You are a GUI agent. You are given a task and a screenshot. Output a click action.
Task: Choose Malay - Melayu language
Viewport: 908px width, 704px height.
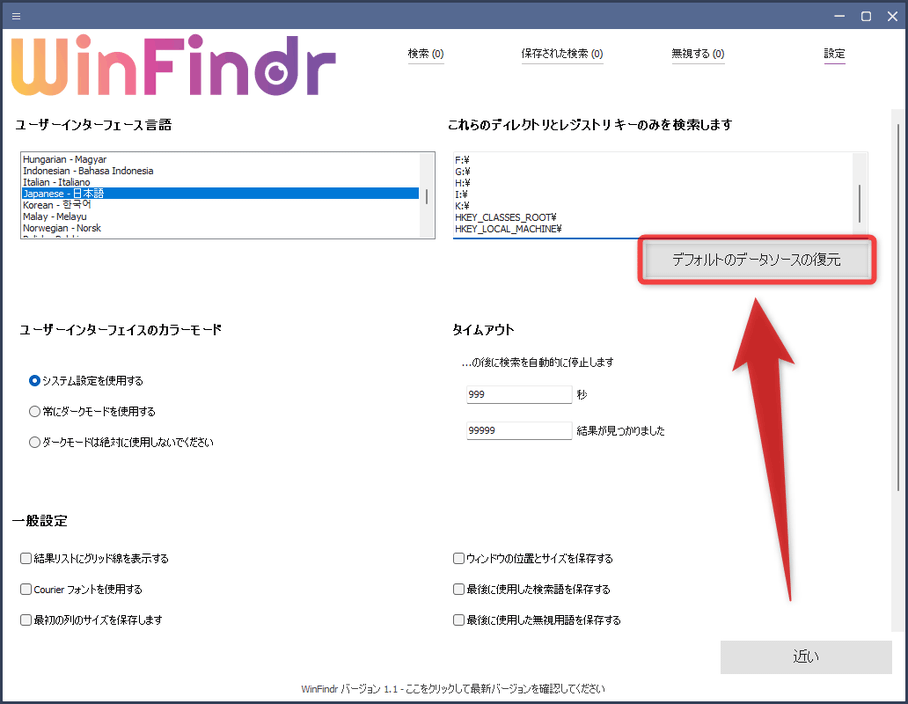pos(220,217)
